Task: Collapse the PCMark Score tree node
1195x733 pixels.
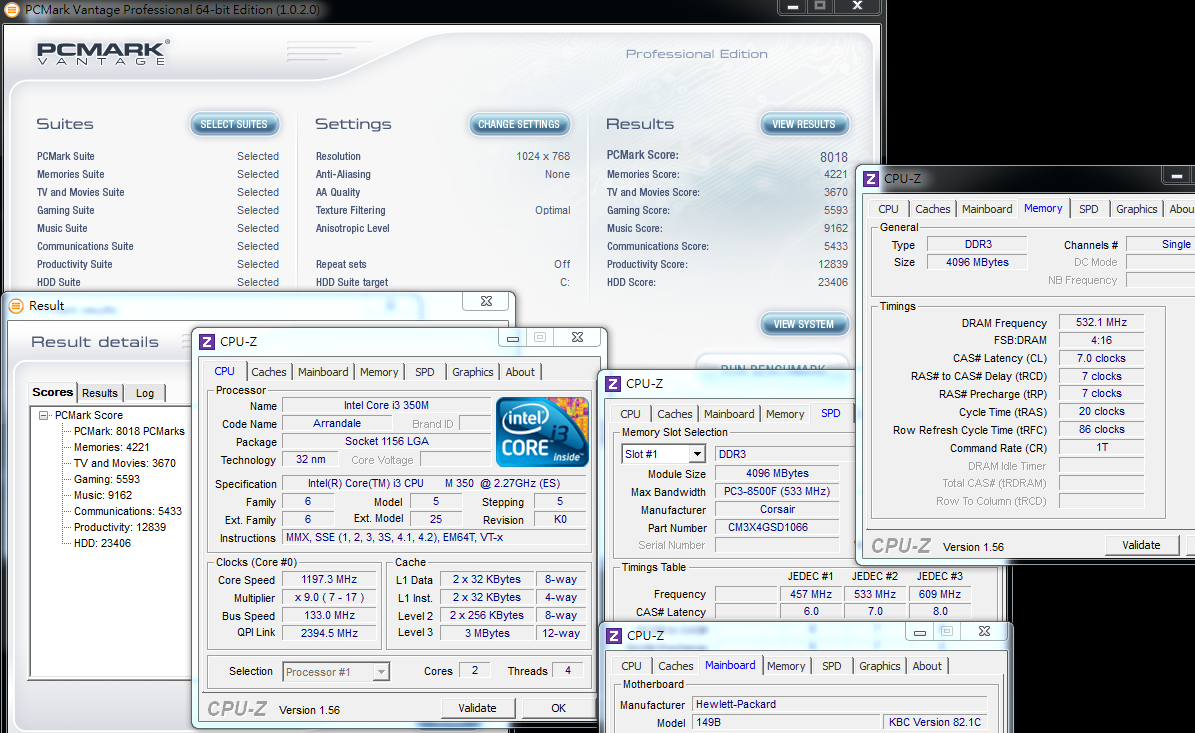Action: click(x=43, y=415)
